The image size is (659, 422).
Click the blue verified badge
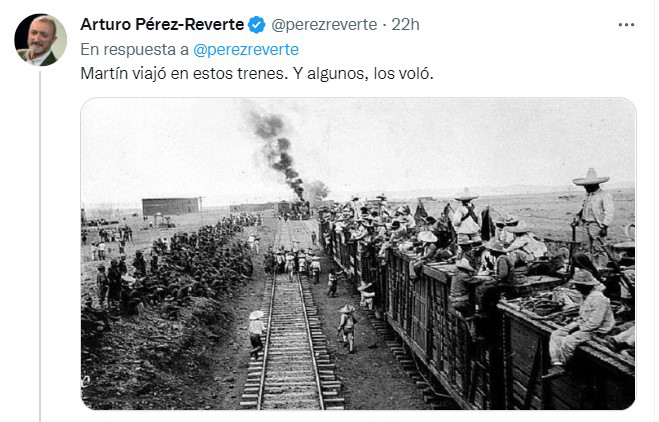256,25
